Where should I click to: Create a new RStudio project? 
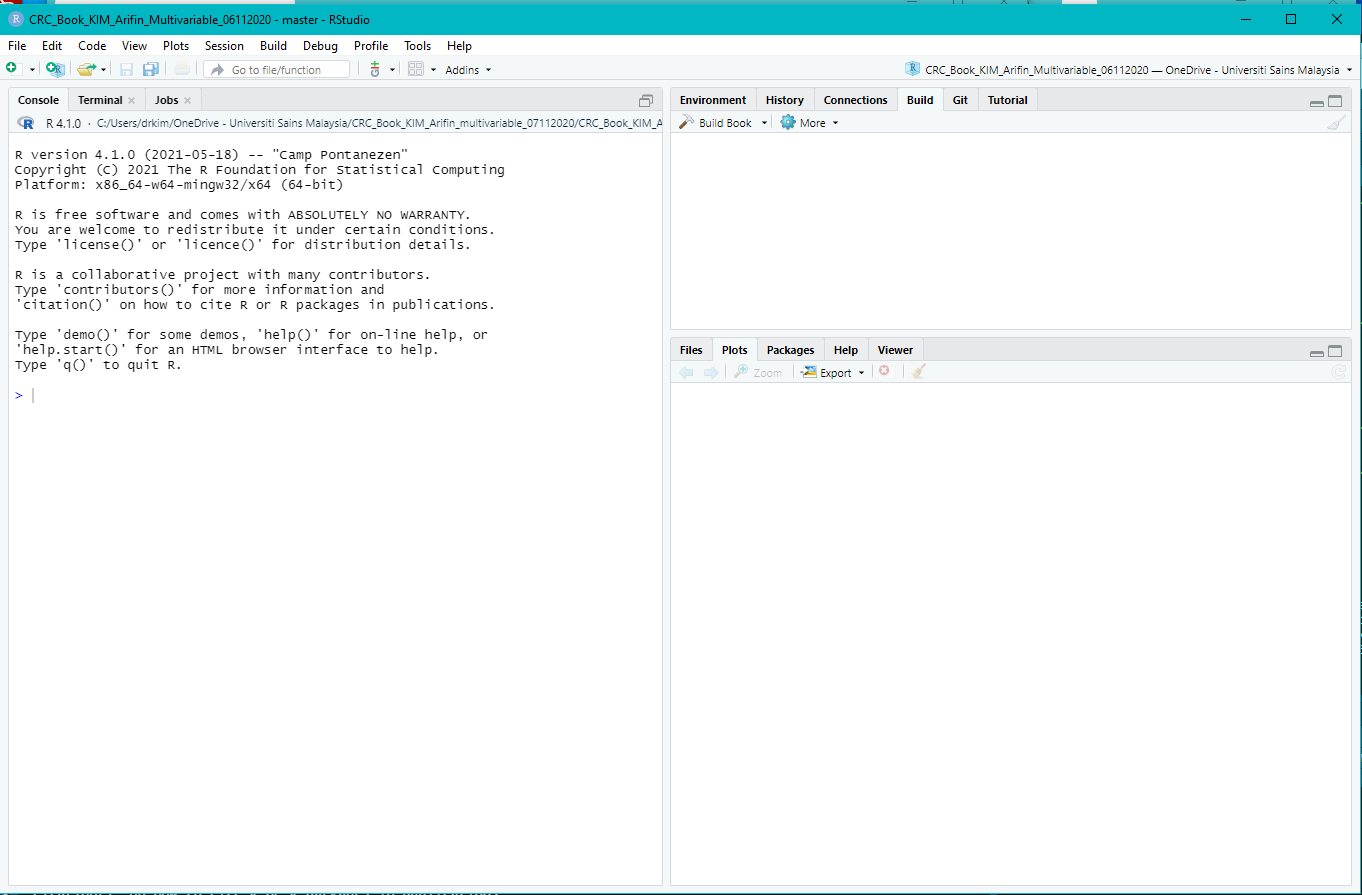click(x=55, y=69)
